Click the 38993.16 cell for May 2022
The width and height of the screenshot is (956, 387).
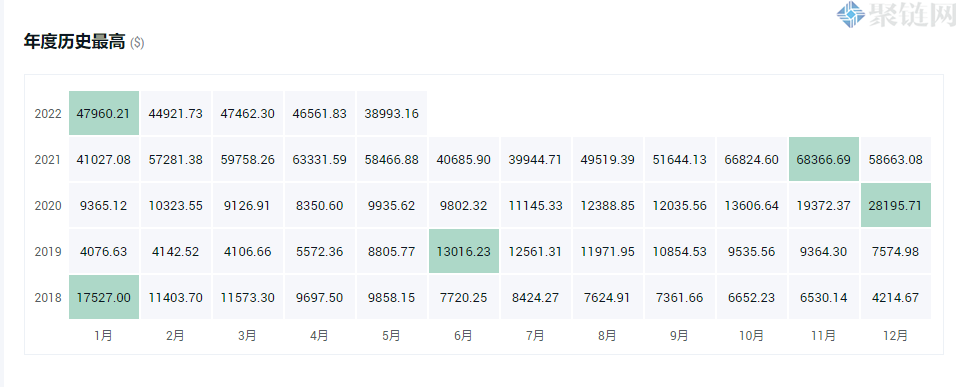click(391, 113)
